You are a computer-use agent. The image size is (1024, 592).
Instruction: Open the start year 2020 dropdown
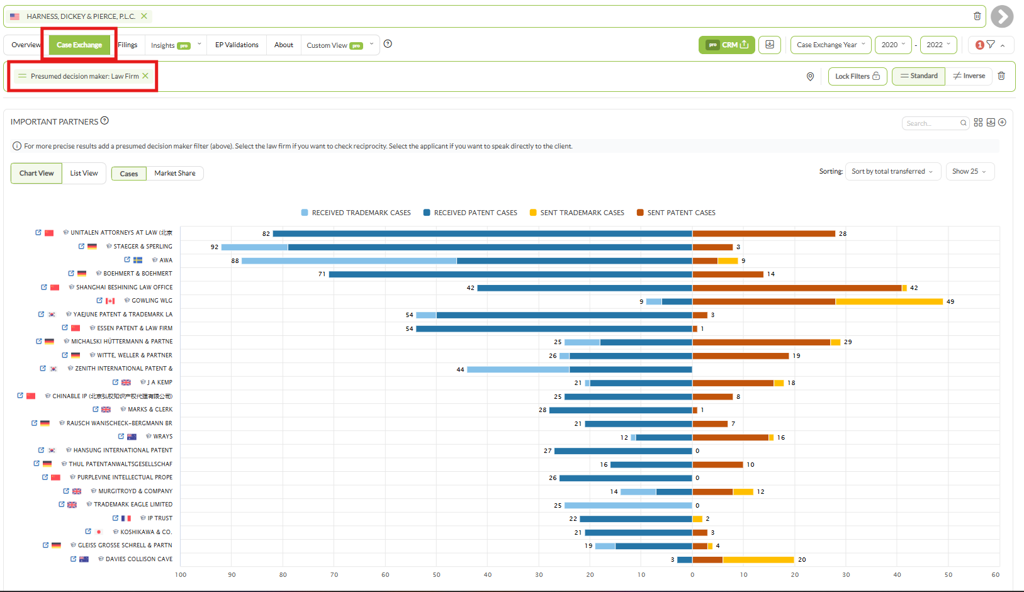(x=893, y=44)
